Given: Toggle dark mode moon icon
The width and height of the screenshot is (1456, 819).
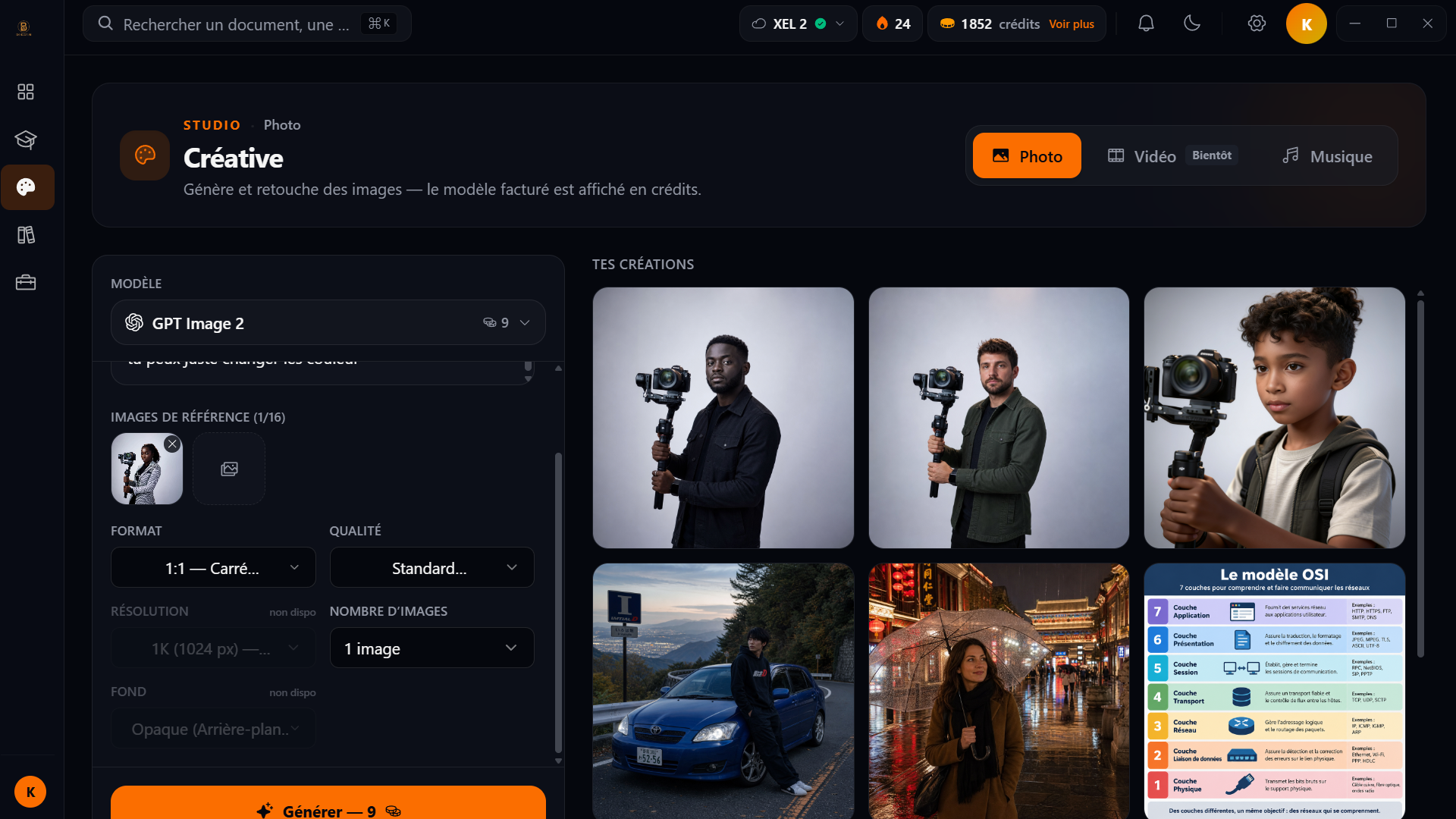Looking at the screenshot, I should [x=1192, y=24].
